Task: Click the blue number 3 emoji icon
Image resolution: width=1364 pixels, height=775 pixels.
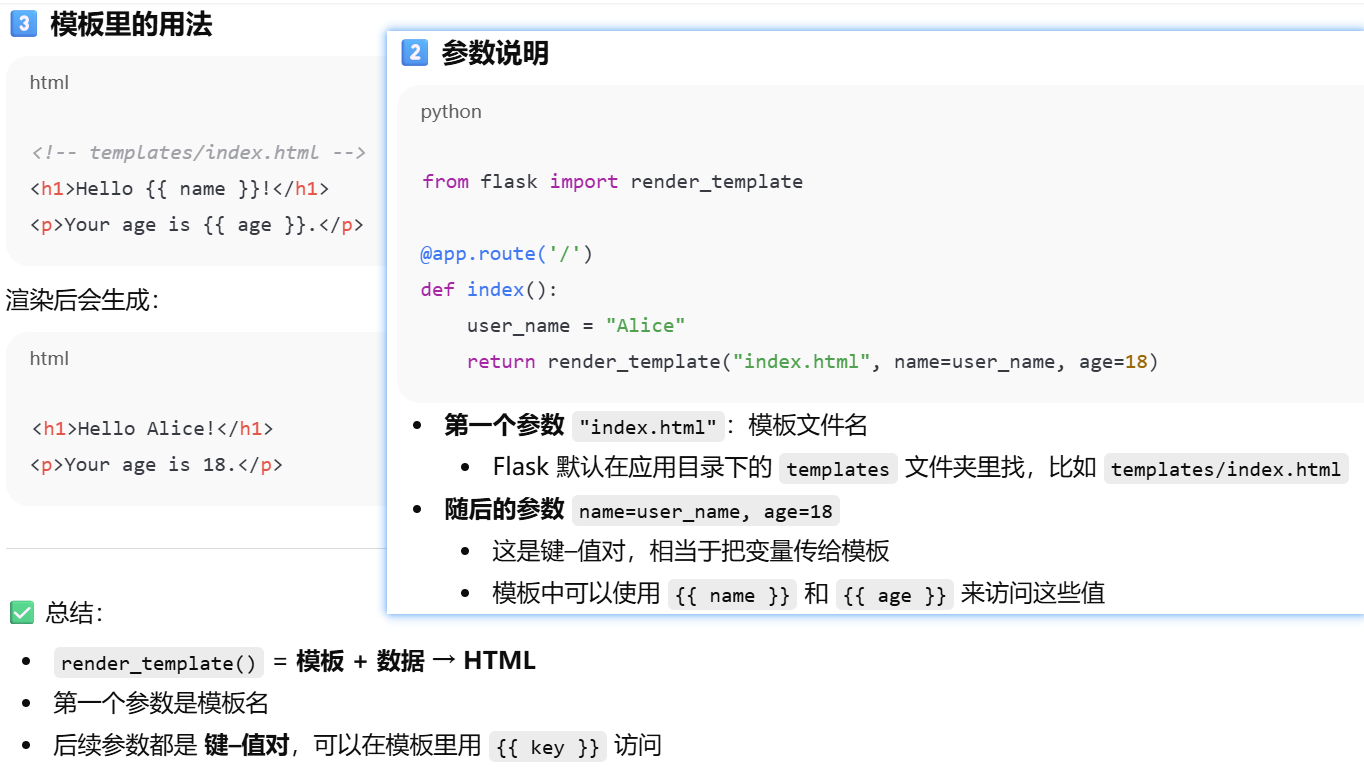Action: [23, 24]
